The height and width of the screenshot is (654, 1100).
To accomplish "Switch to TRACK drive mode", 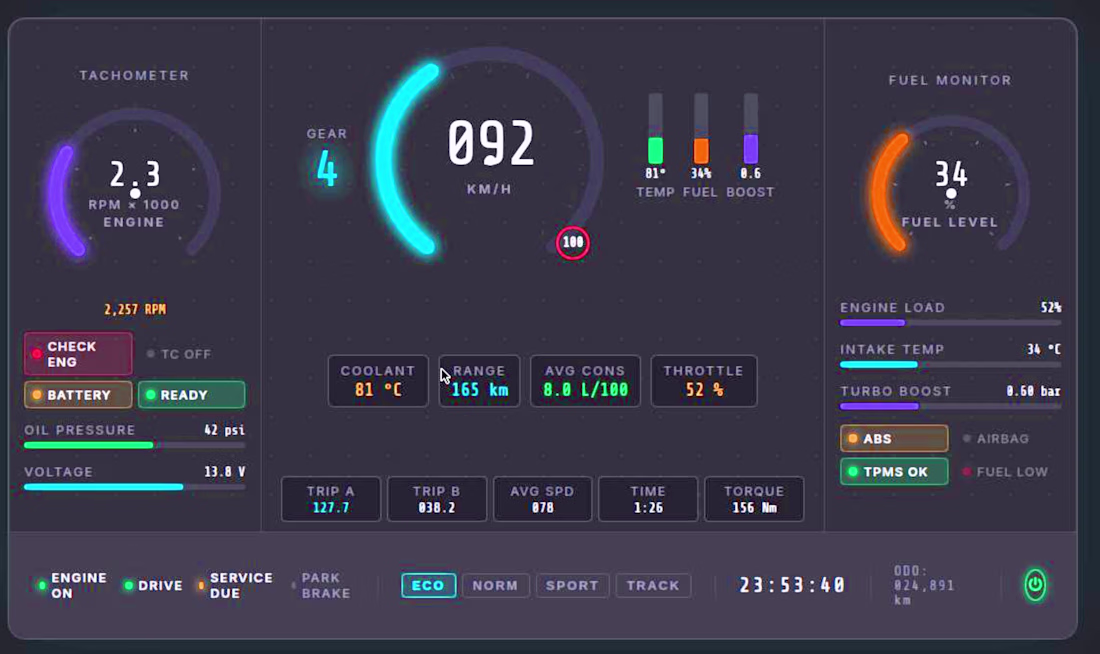I will tap(653, 585).
